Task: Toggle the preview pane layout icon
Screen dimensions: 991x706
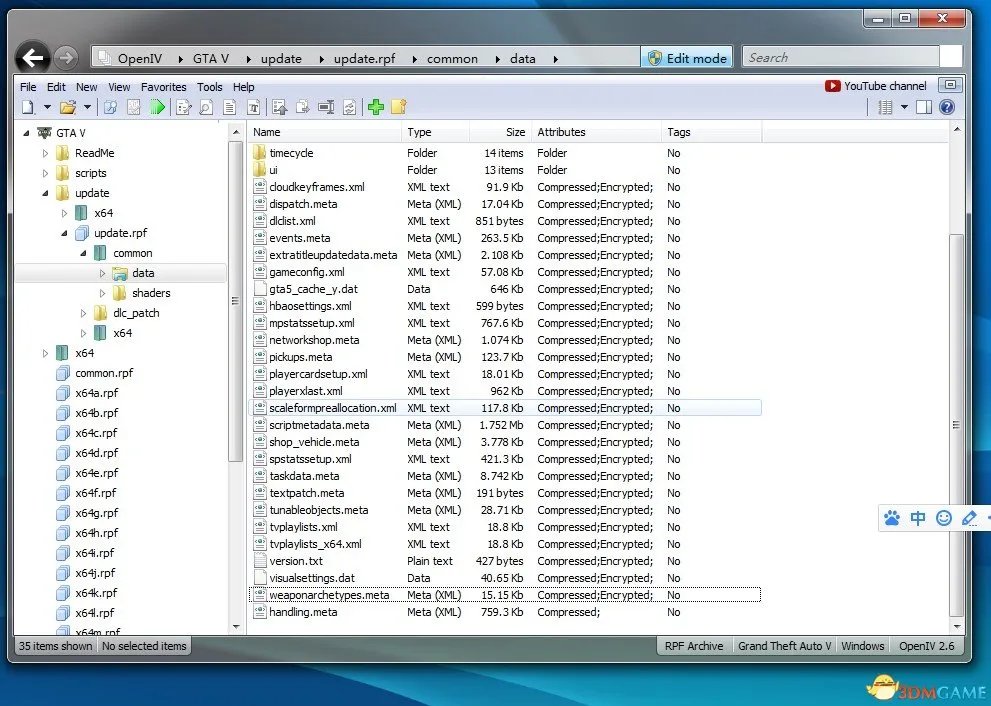Action: coord(924,107)
